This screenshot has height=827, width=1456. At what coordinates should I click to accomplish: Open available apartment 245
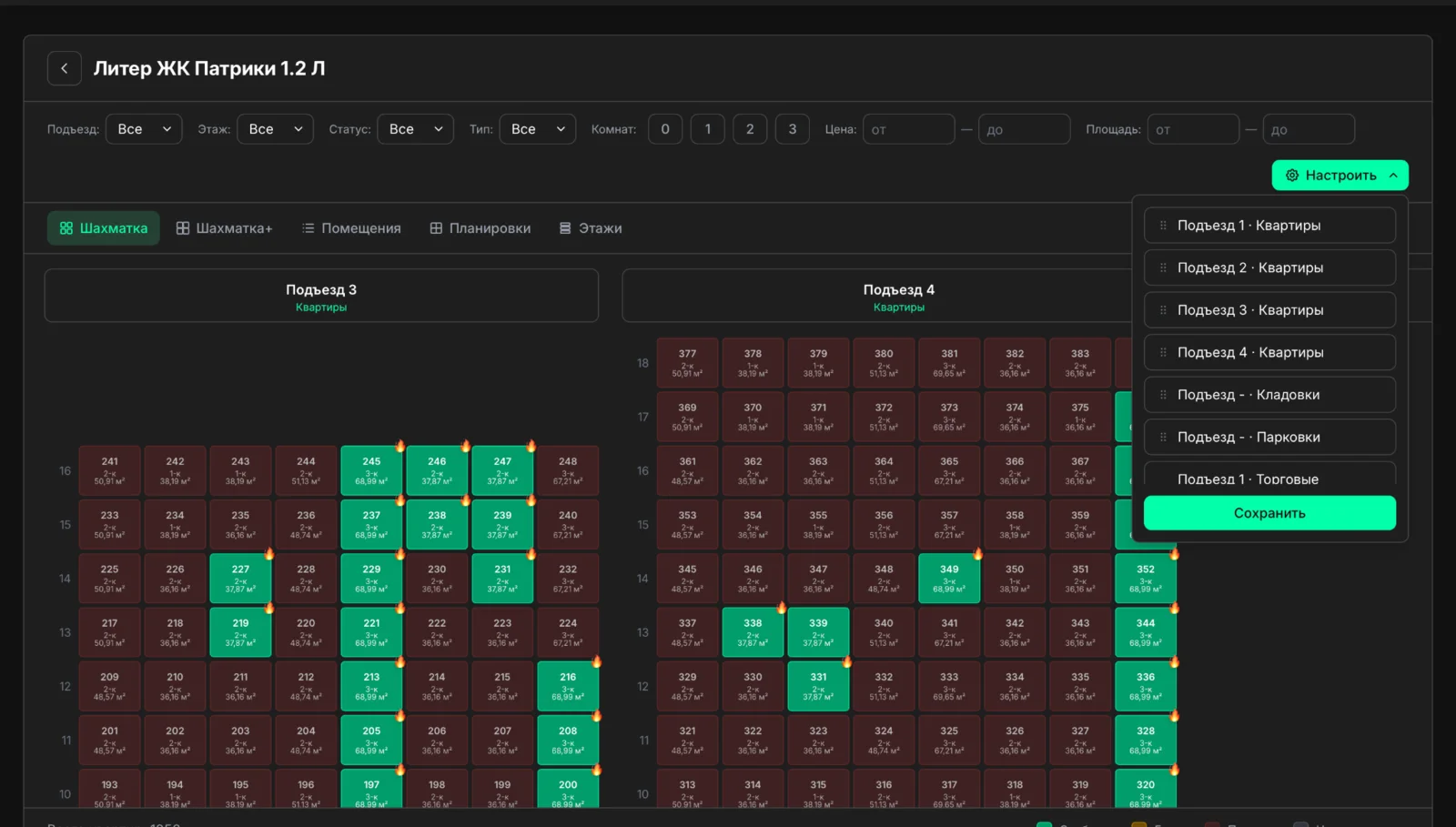pos(371,470)
